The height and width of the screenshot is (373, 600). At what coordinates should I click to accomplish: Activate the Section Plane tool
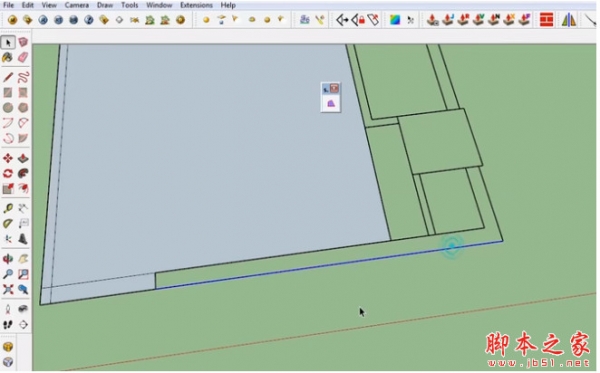(x=23, y=324)
